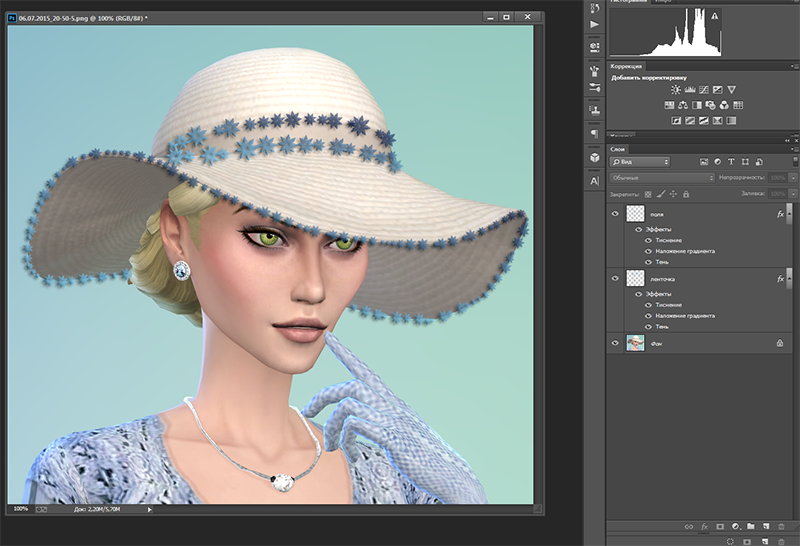Image resolution: width=800 pixels, height=546 pixels.
Task: Add a Black & White adjustment
Action: 696,105
